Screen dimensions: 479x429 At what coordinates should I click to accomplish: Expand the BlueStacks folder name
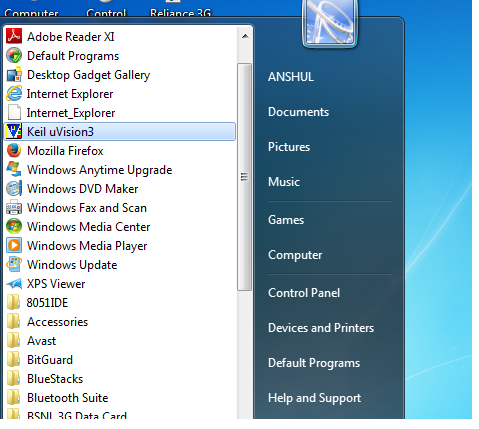55,379
